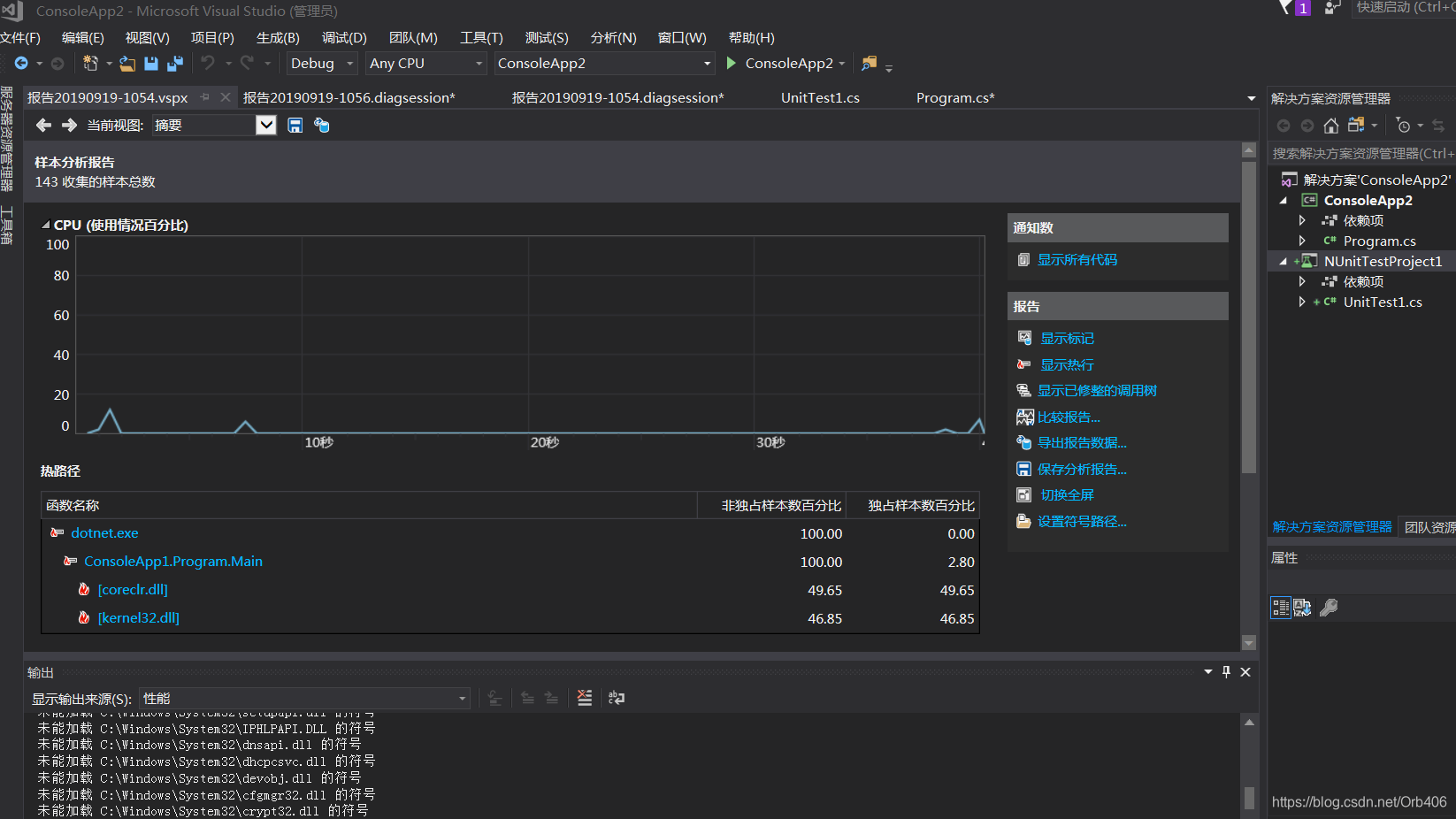Select the 解决方案'ConsoleApp2' root node
Image resolution: width=1456 pixels, height=819 pixels.
tap(1376, 180)
